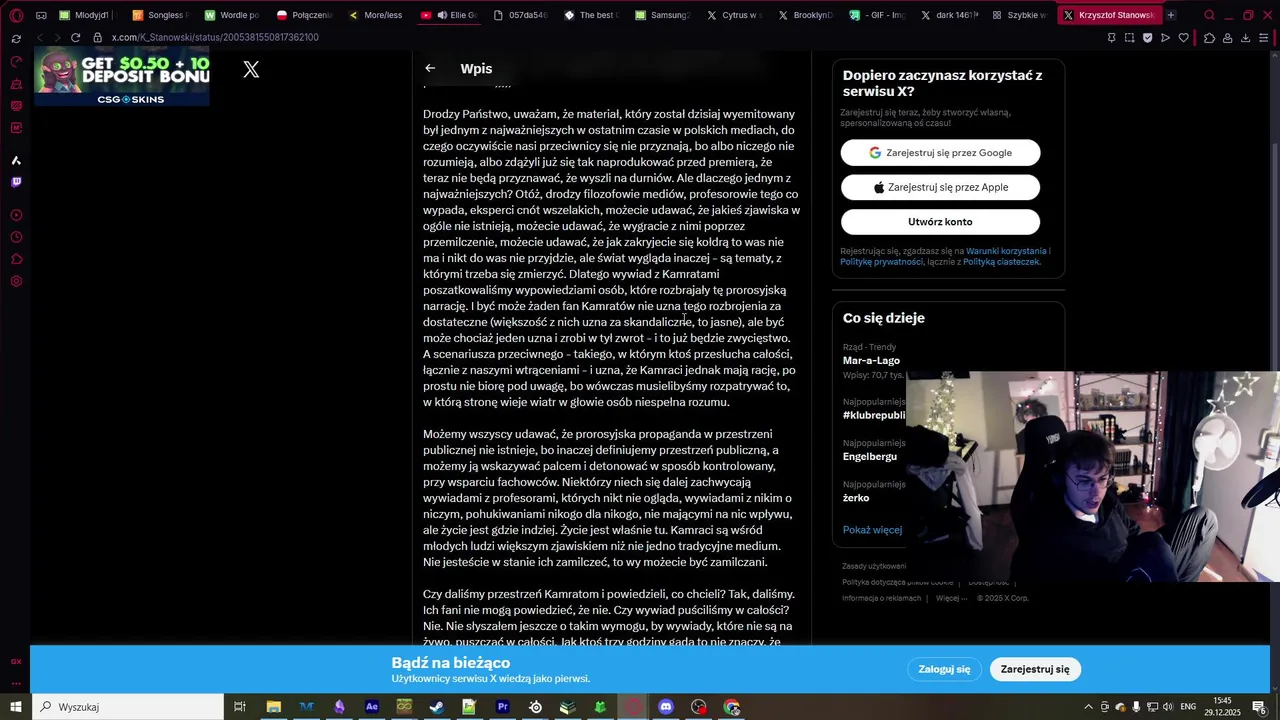Click the X logo on the page

pos(251,69)
